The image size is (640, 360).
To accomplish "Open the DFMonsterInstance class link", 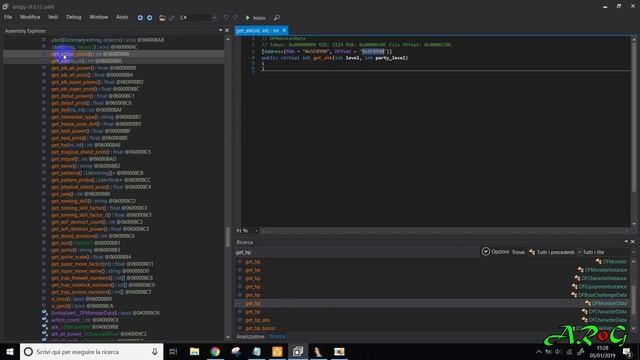I will (606, 270).
